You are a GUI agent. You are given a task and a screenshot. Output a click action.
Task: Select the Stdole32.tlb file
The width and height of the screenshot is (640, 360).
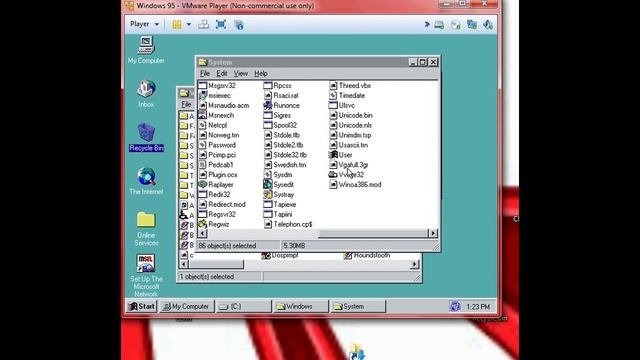pos(285,155)
